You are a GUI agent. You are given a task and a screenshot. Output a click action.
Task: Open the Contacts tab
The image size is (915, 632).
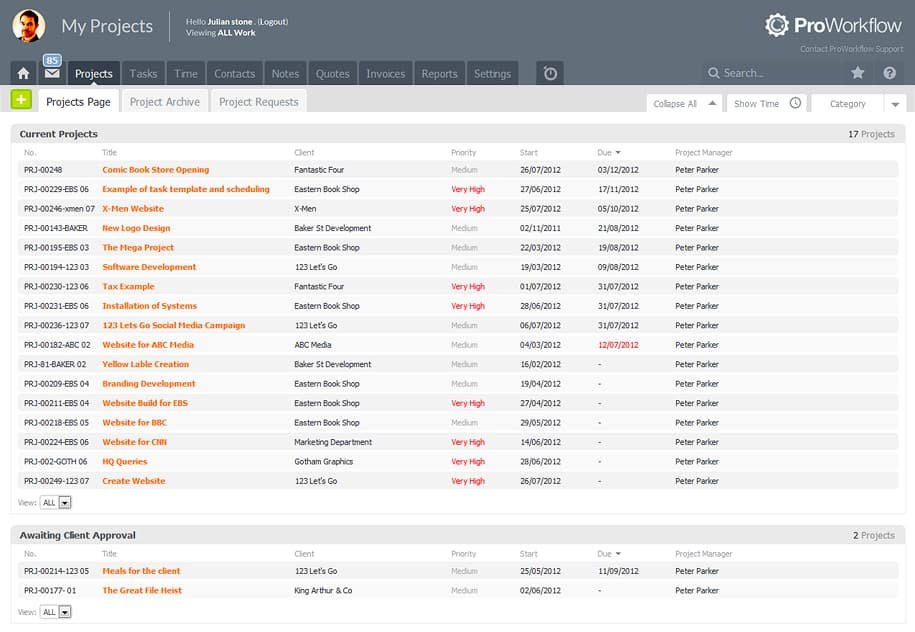click(235, 74)
